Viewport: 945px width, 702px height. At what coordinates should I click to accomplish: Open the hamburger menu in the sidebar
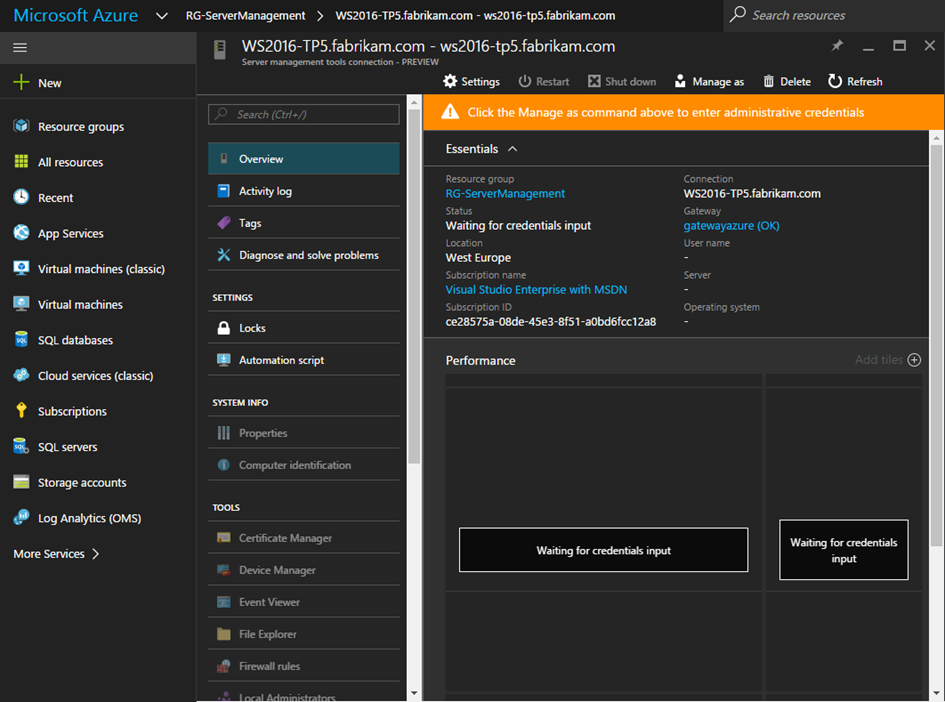[20, 48]
